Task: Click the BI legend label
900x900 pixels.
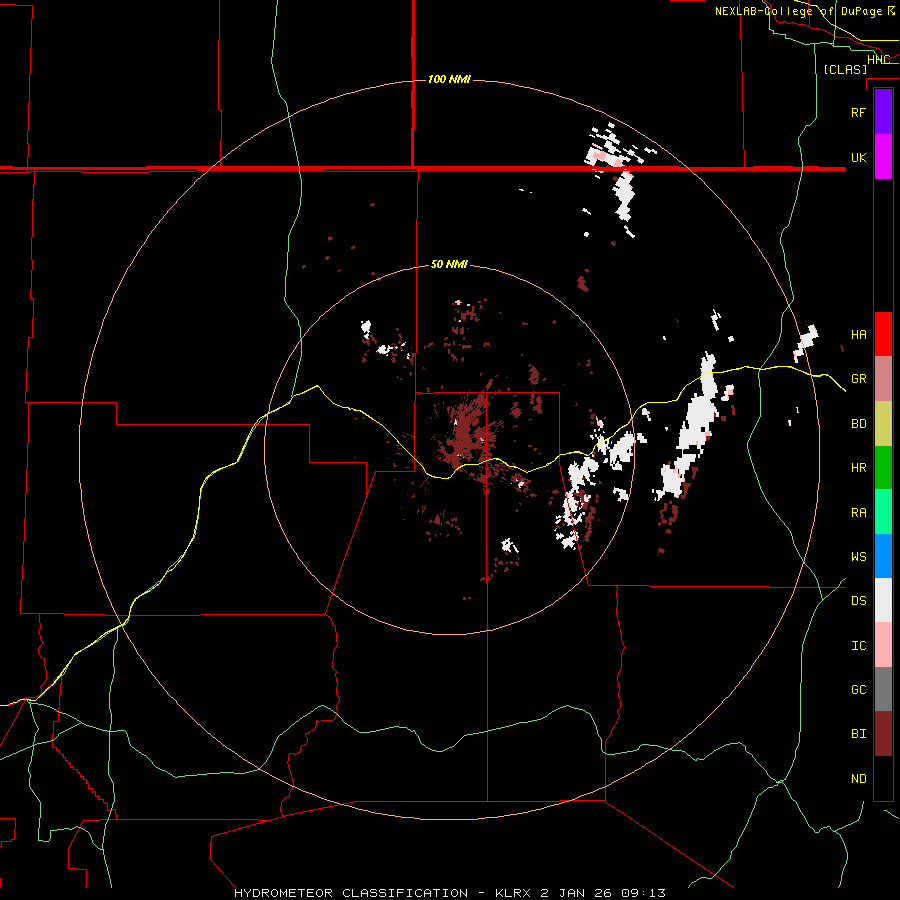Action: tap(859, 734)
